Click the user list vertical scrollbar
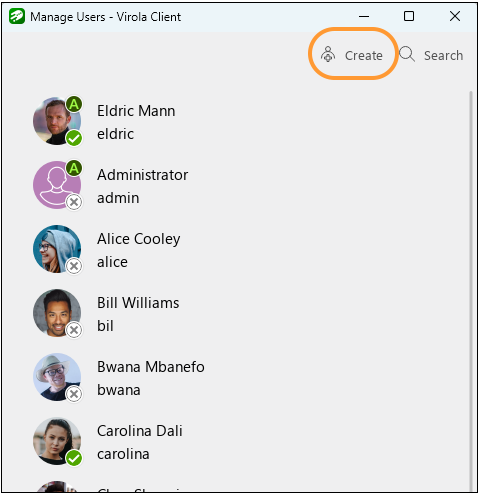Screen dimensions: 480x495 471,291
